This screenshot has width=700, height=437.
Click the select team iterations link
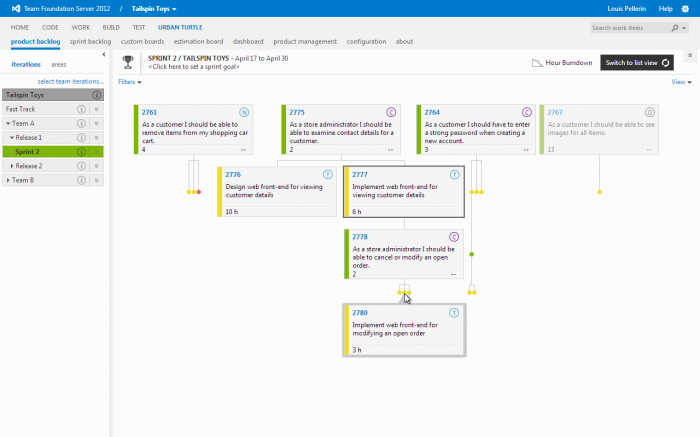[71, 82]
